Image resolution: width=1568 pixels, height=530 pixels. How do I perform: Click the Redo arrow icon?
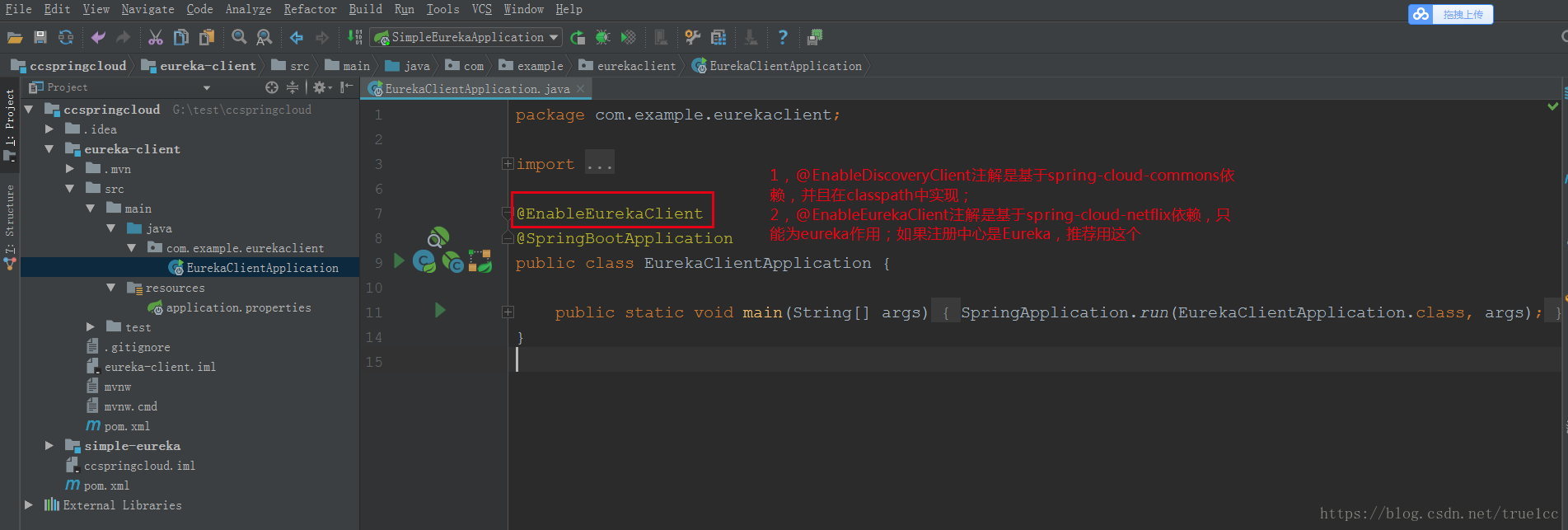tap(123, 37)
